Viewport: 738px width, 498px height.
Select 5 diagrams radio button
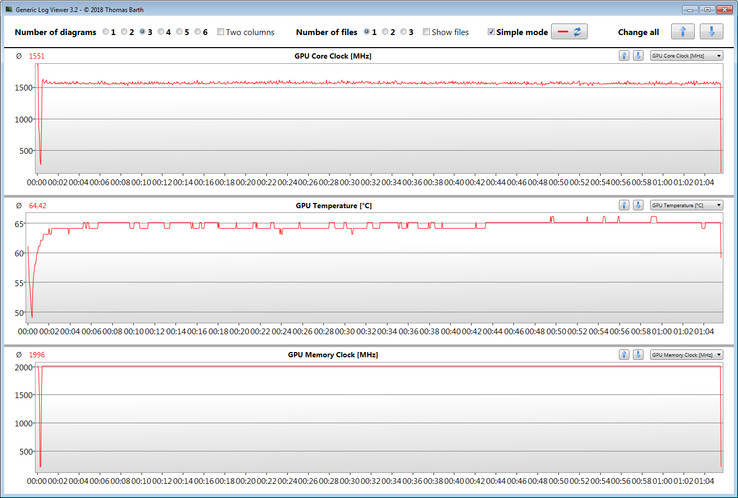point(179,32)
